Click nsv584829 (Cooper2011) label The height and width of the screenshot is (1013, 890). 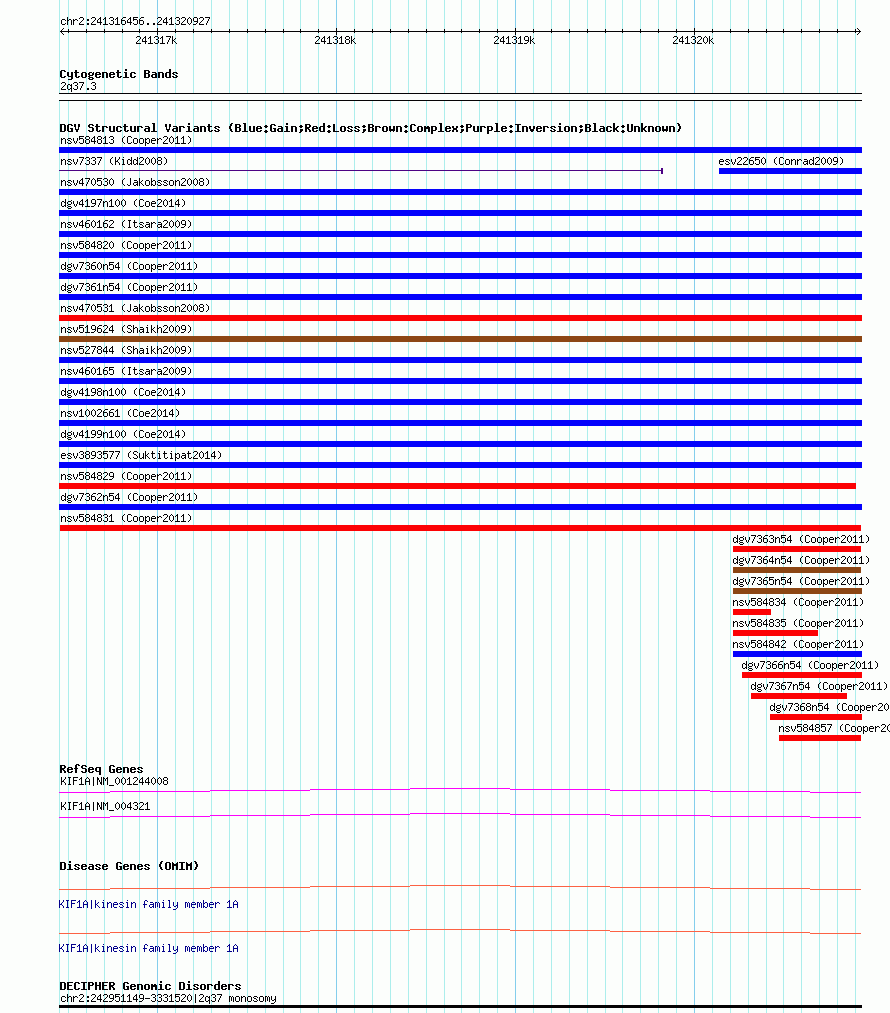pyautogui.click(x=126, y=476)
